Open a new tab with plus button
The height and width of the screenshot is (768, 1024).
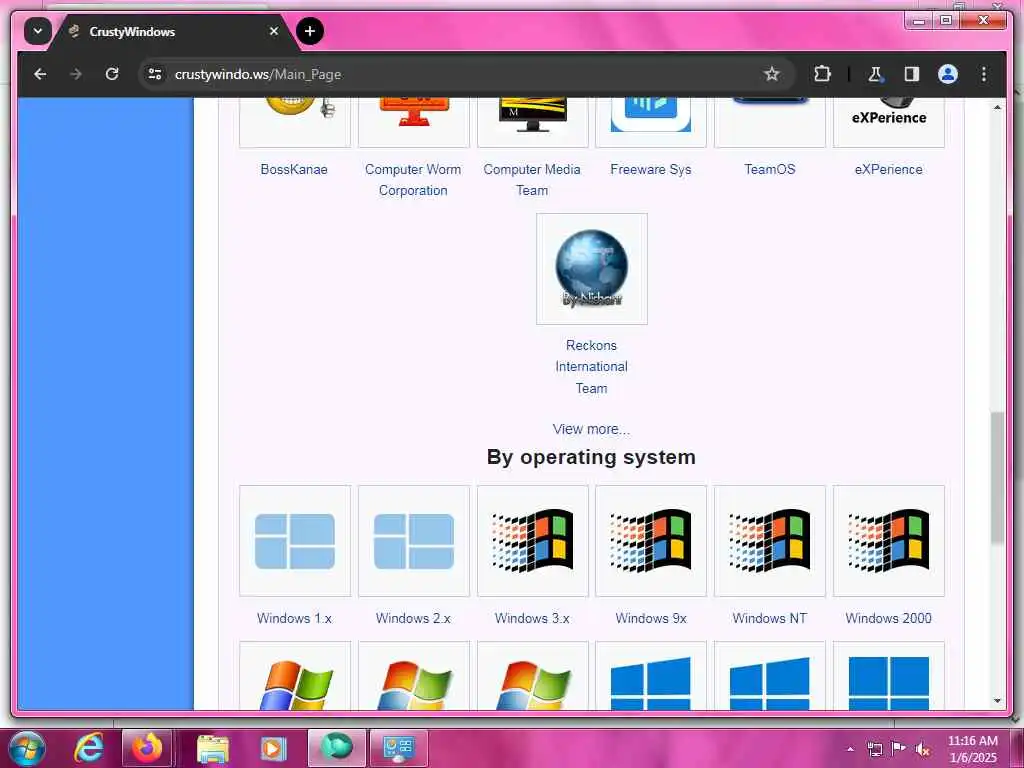(310, 31)
